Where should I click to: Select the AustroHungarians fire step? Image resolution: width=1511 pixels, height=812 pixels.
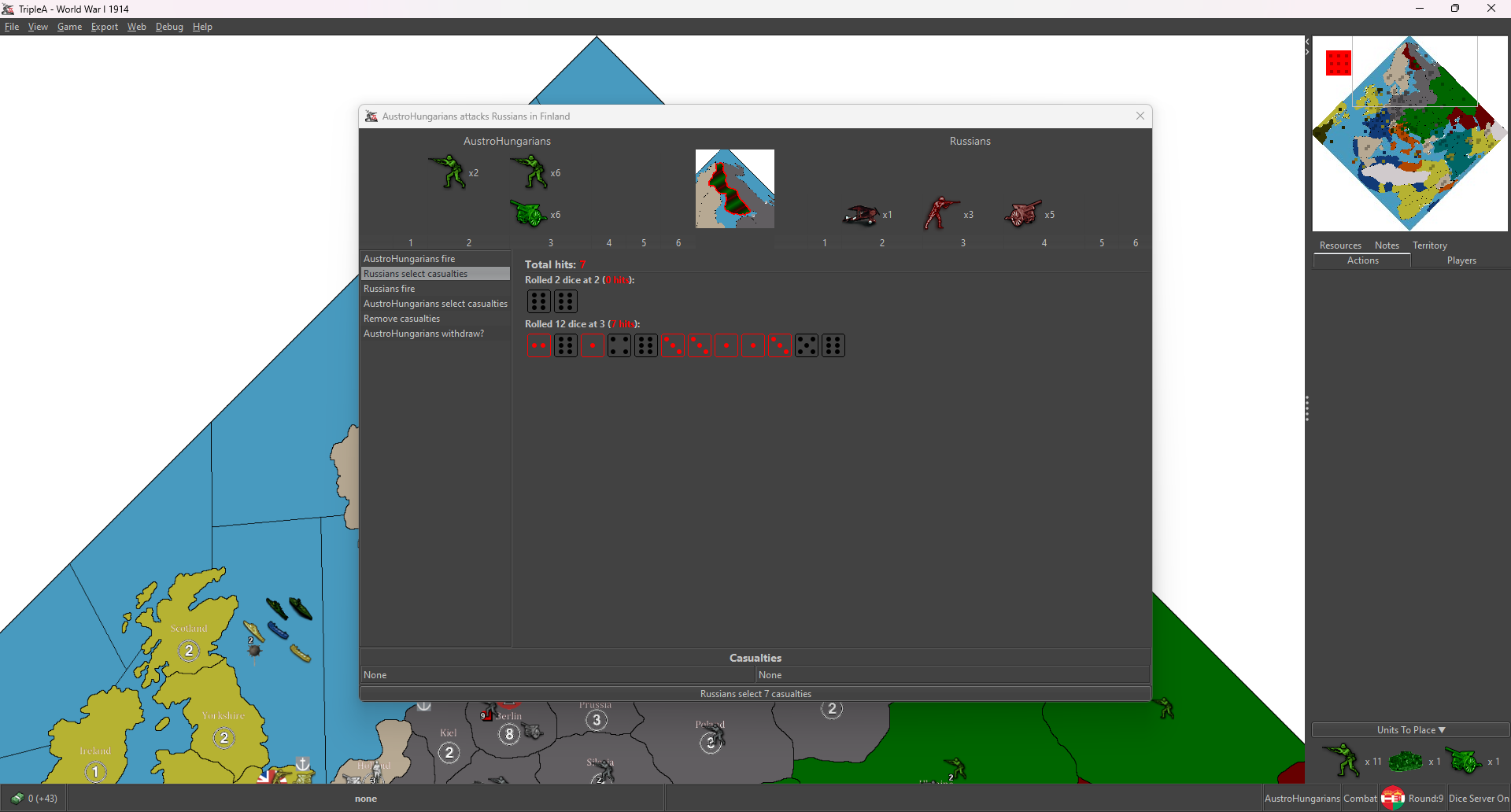435,259
